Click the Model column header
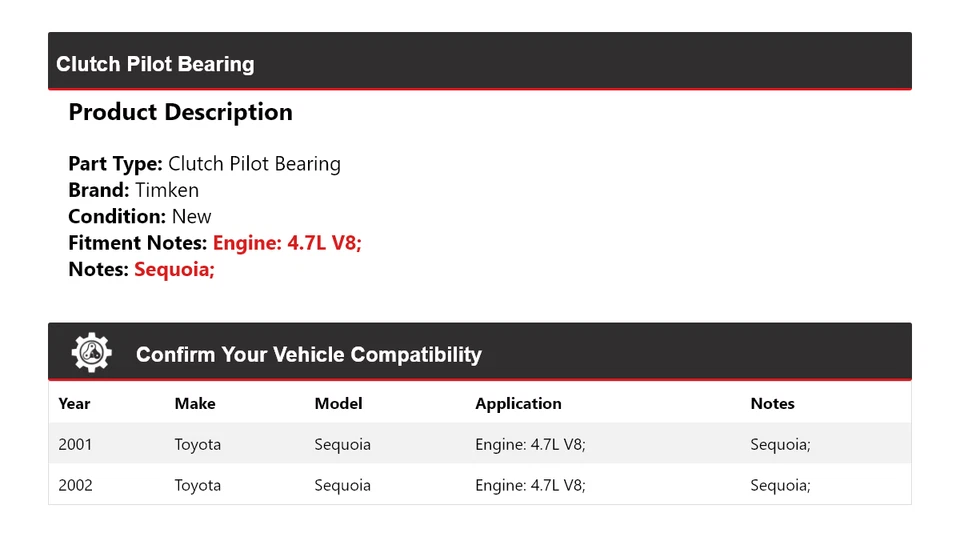This screenshot has width=960, height=537. (x=338, y=404)
